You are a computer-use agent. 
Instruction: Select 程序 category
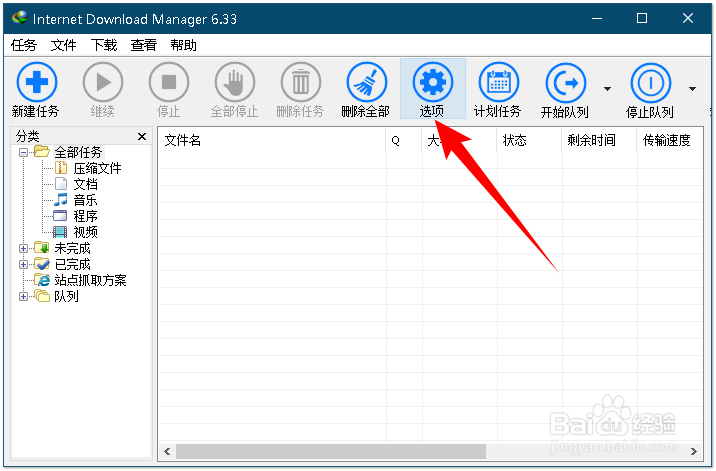(85, 216)
